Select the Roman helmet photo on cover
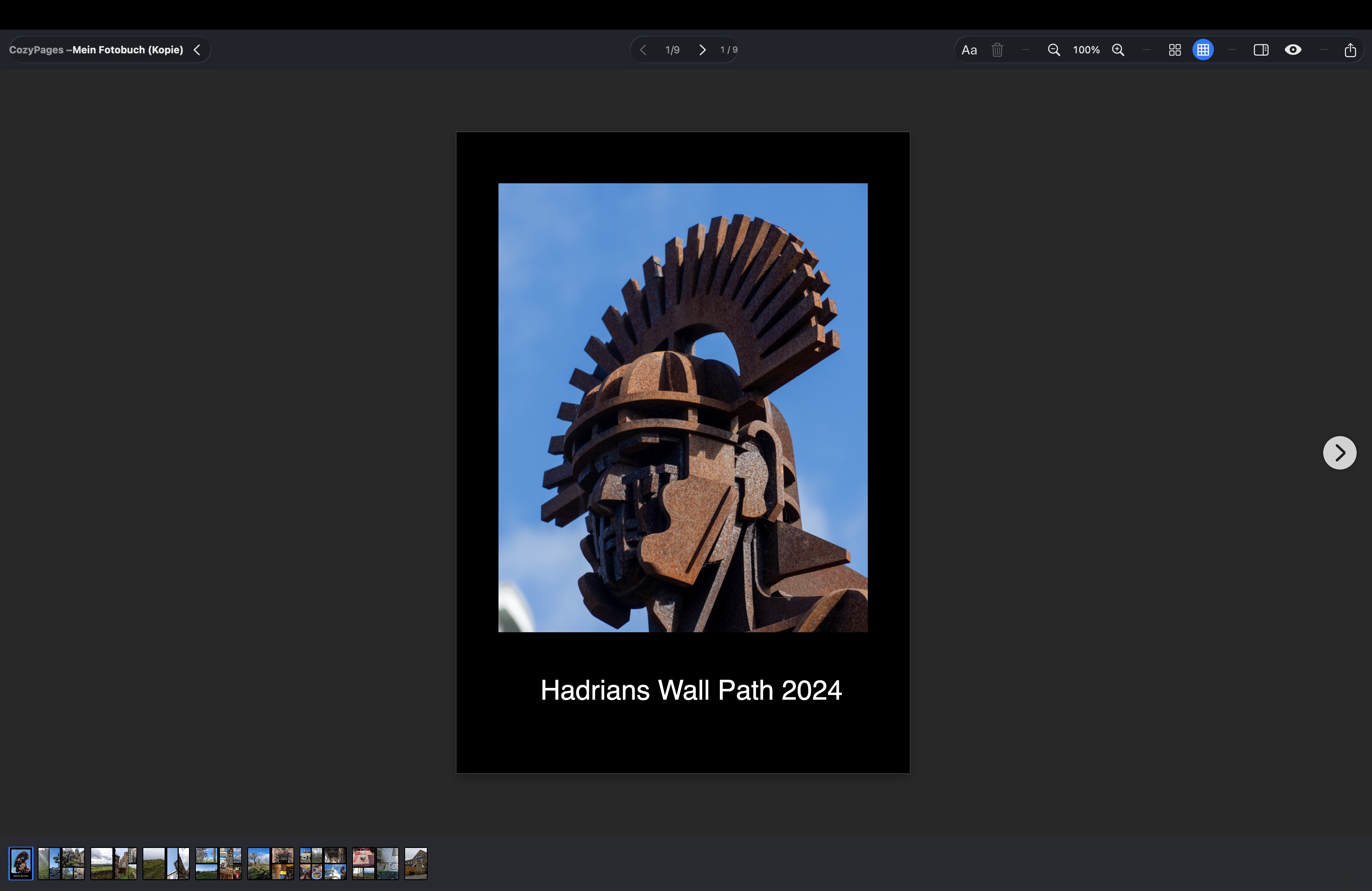1372x891 pixels. 683,407
